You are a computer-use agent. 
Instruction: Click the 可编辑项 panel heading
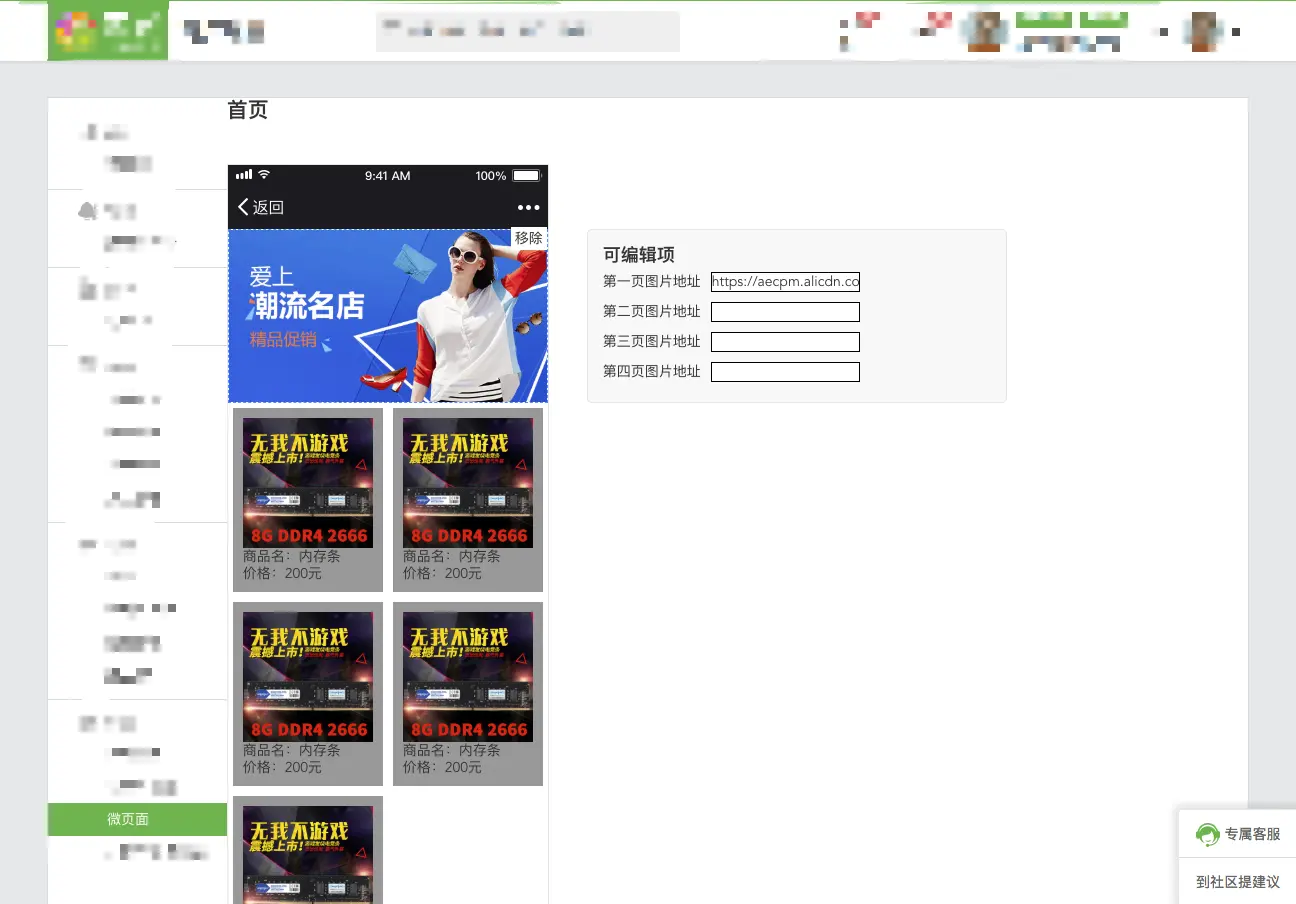[639, 255]
